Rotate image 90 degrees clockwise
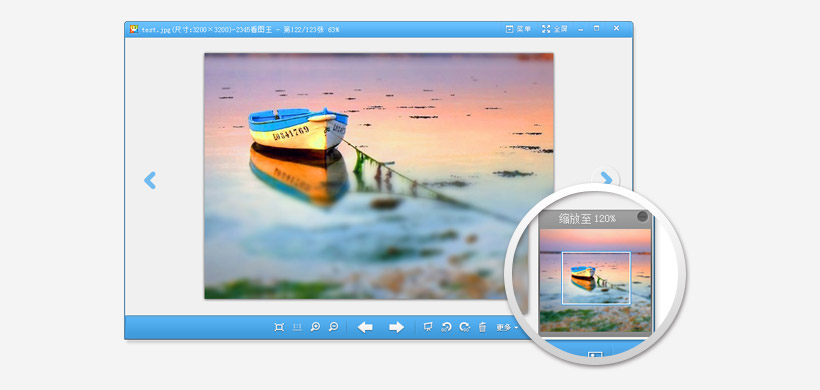This screenshot has height=390, width=820. [x=464, y=327]
